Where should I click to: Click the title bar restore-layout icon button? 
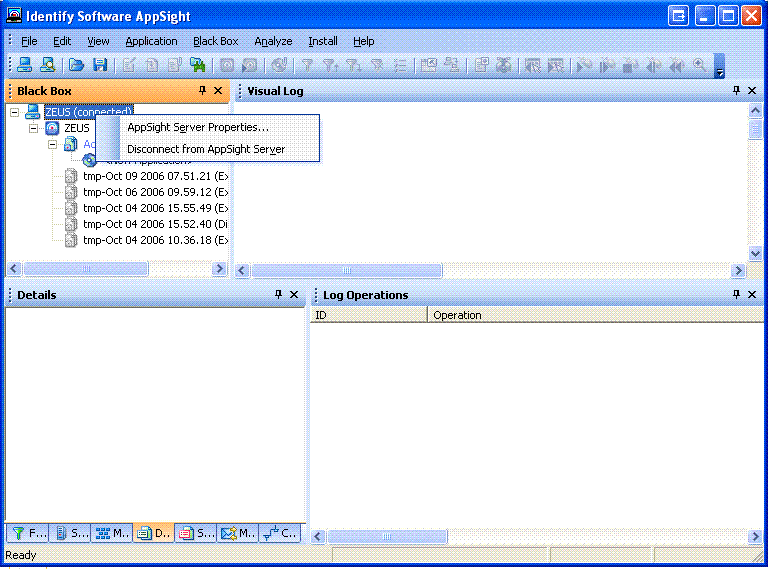[x=678, y=16]
